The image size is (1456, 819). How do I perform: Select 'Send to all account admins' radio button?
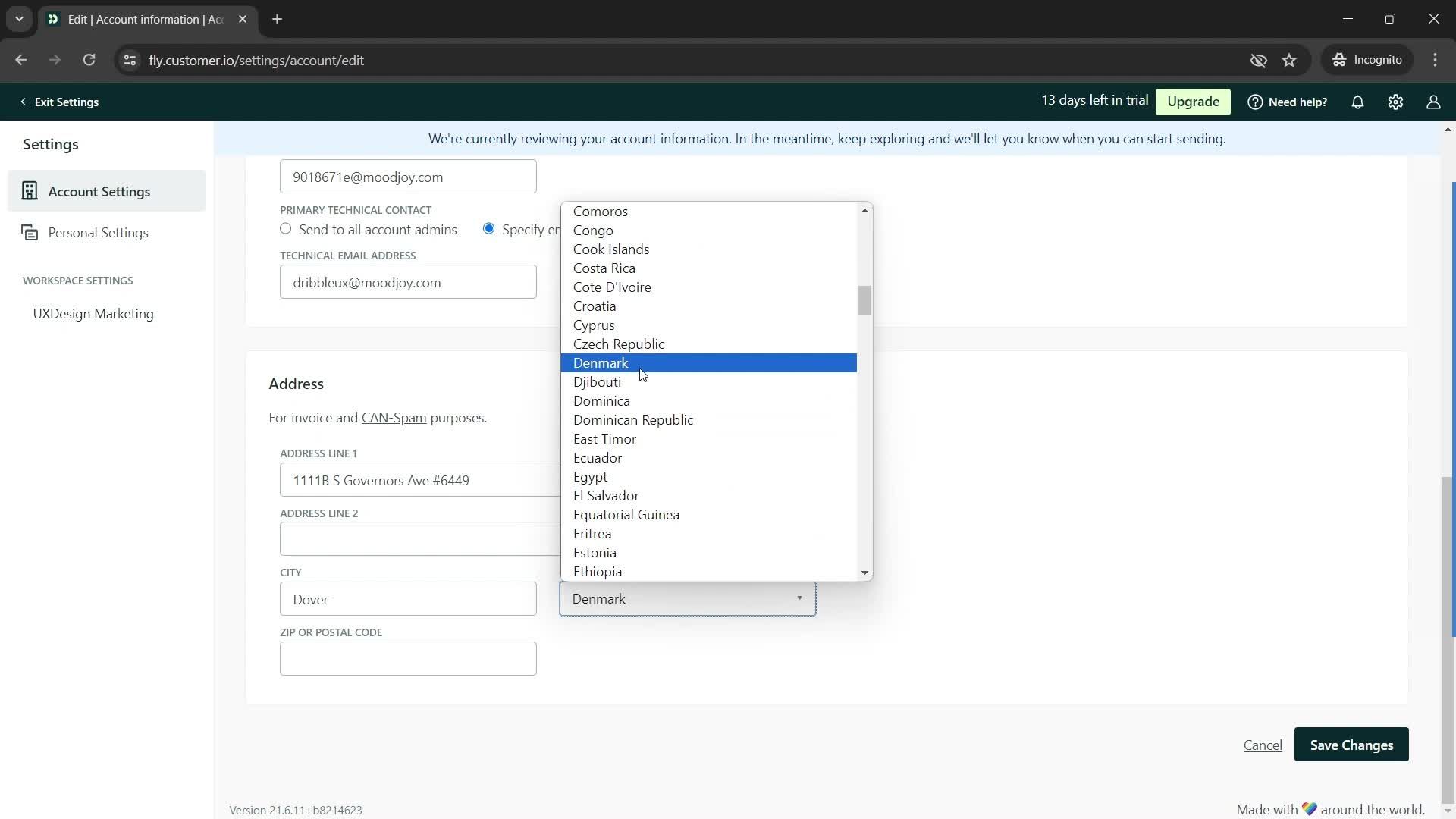tap(286, 229)
